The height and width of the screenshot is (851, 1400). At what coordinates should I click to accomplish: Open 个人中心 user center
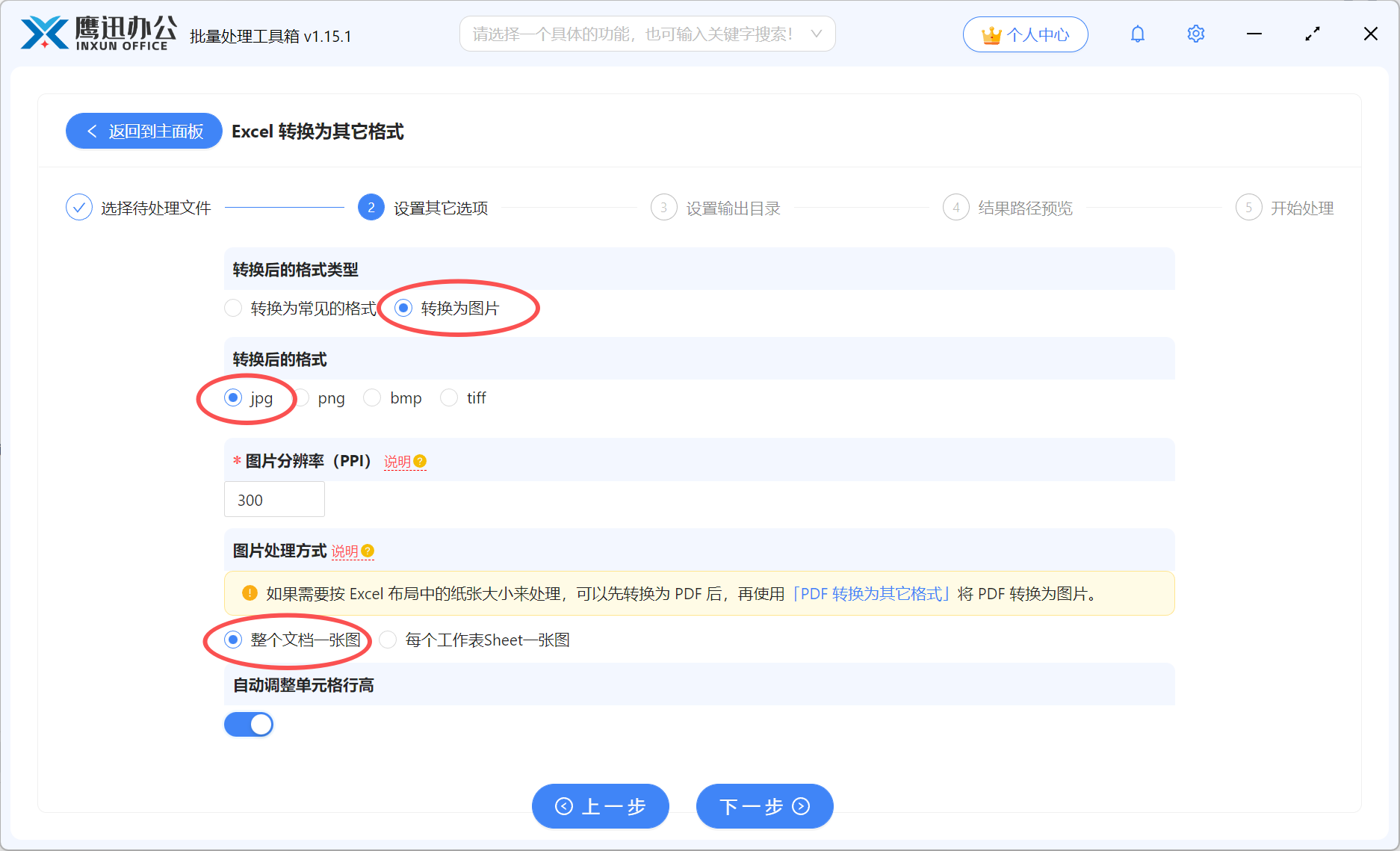(1025, 34)
